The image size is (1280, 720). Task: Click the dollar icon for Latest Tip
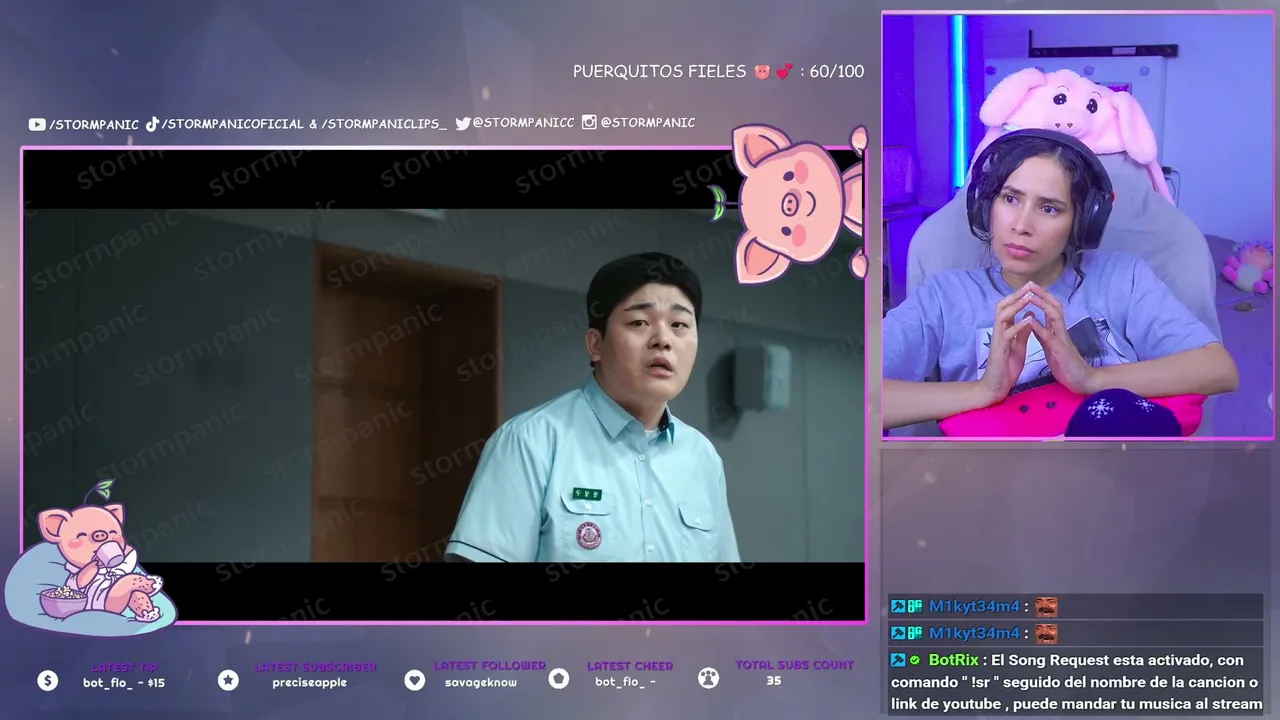[47, 680]
